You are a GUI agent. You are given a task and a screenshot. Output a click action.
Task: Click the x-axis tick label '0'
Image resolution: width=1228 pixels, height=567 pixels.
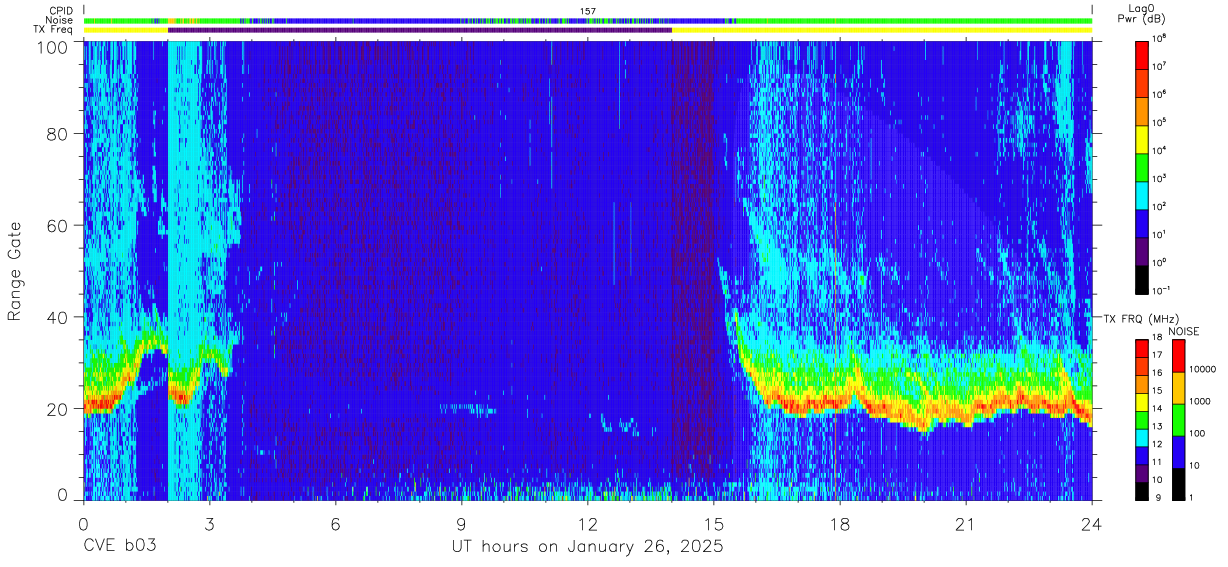(x=83, y=524)
